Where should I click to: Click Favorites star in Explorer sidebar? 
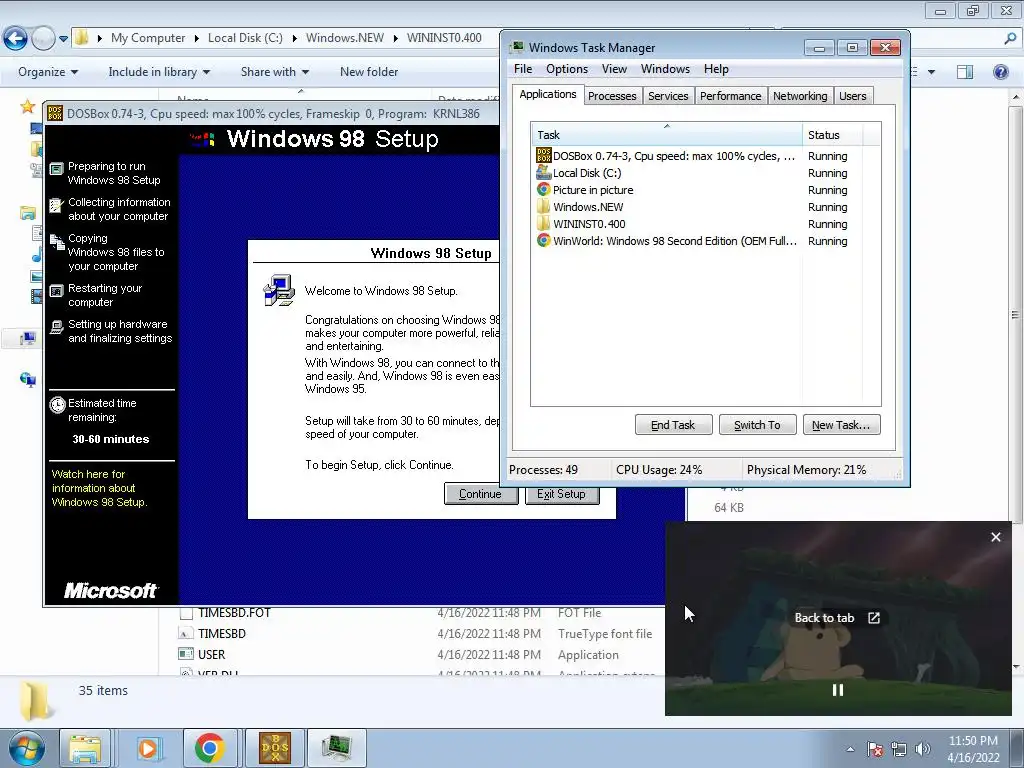tap(27, 106)
